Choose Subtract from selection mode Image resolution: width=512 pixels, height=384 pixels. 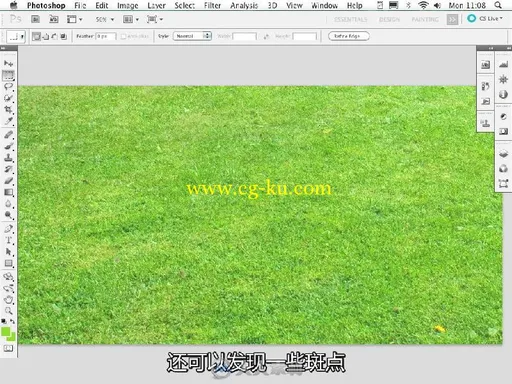(x=54, y=36)
